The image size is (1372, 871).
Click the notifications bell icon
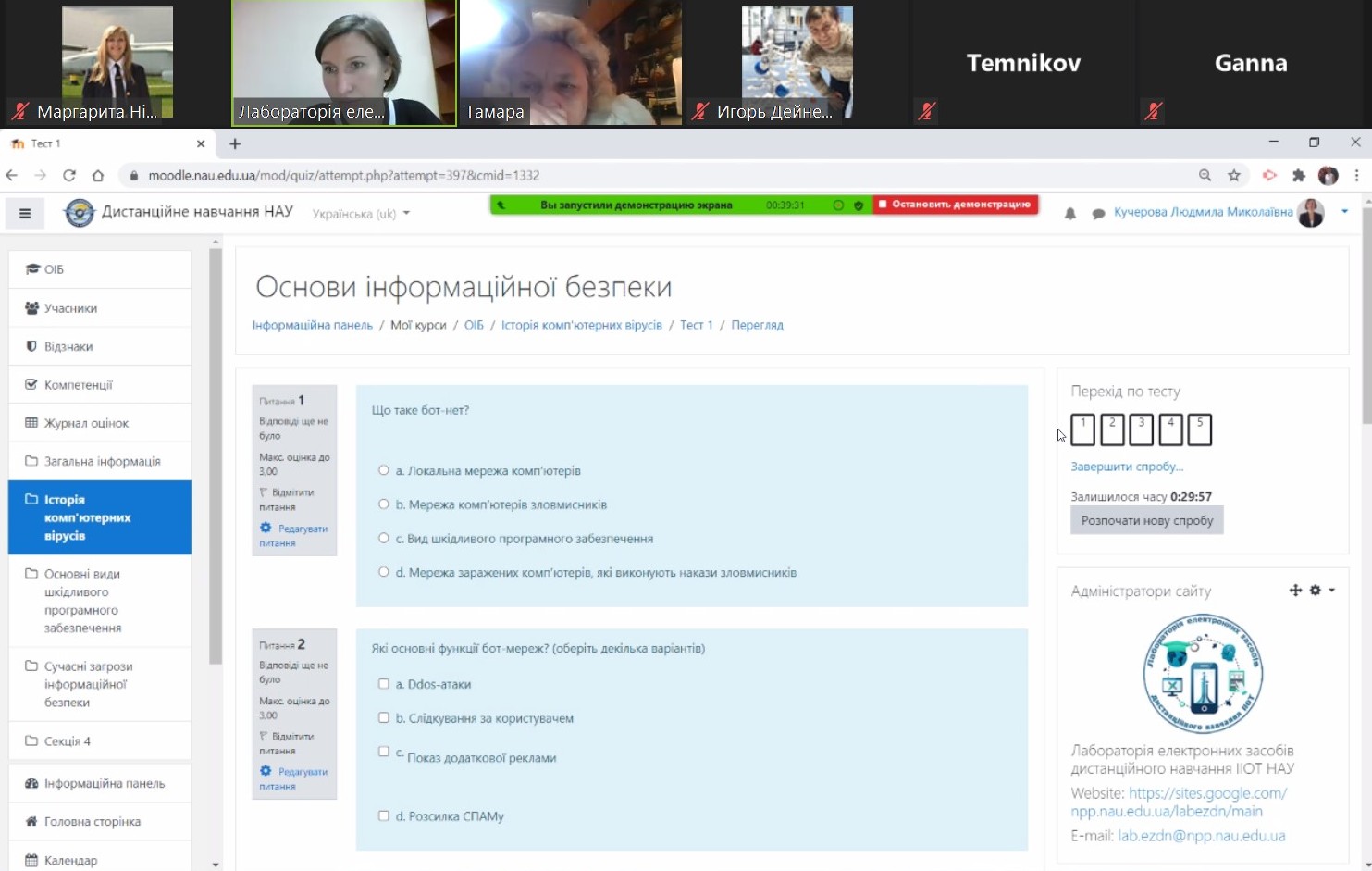tap(1070, 214)
